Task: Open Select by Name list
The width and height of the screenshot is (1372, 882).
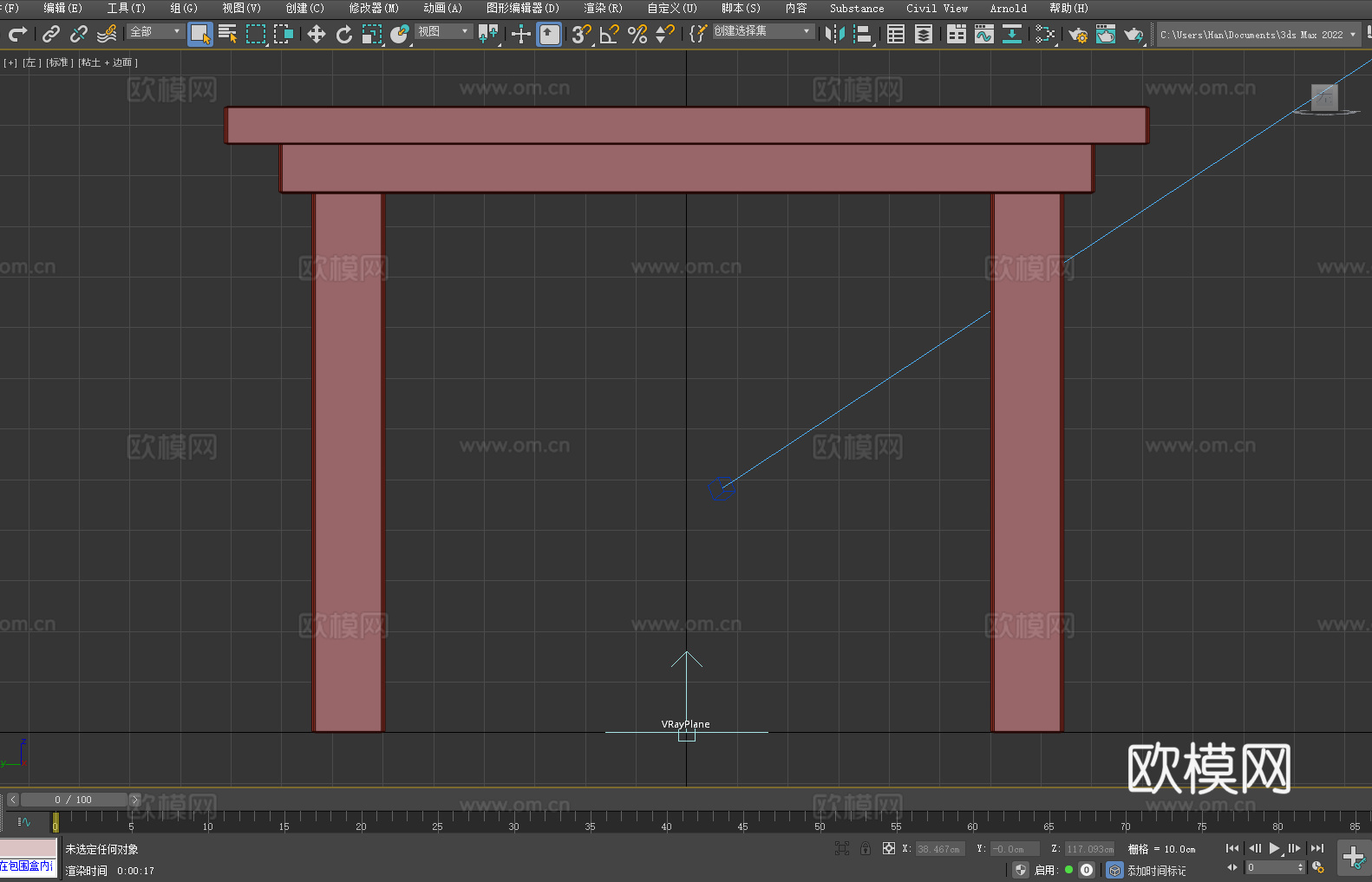Action: coord(228,34)
